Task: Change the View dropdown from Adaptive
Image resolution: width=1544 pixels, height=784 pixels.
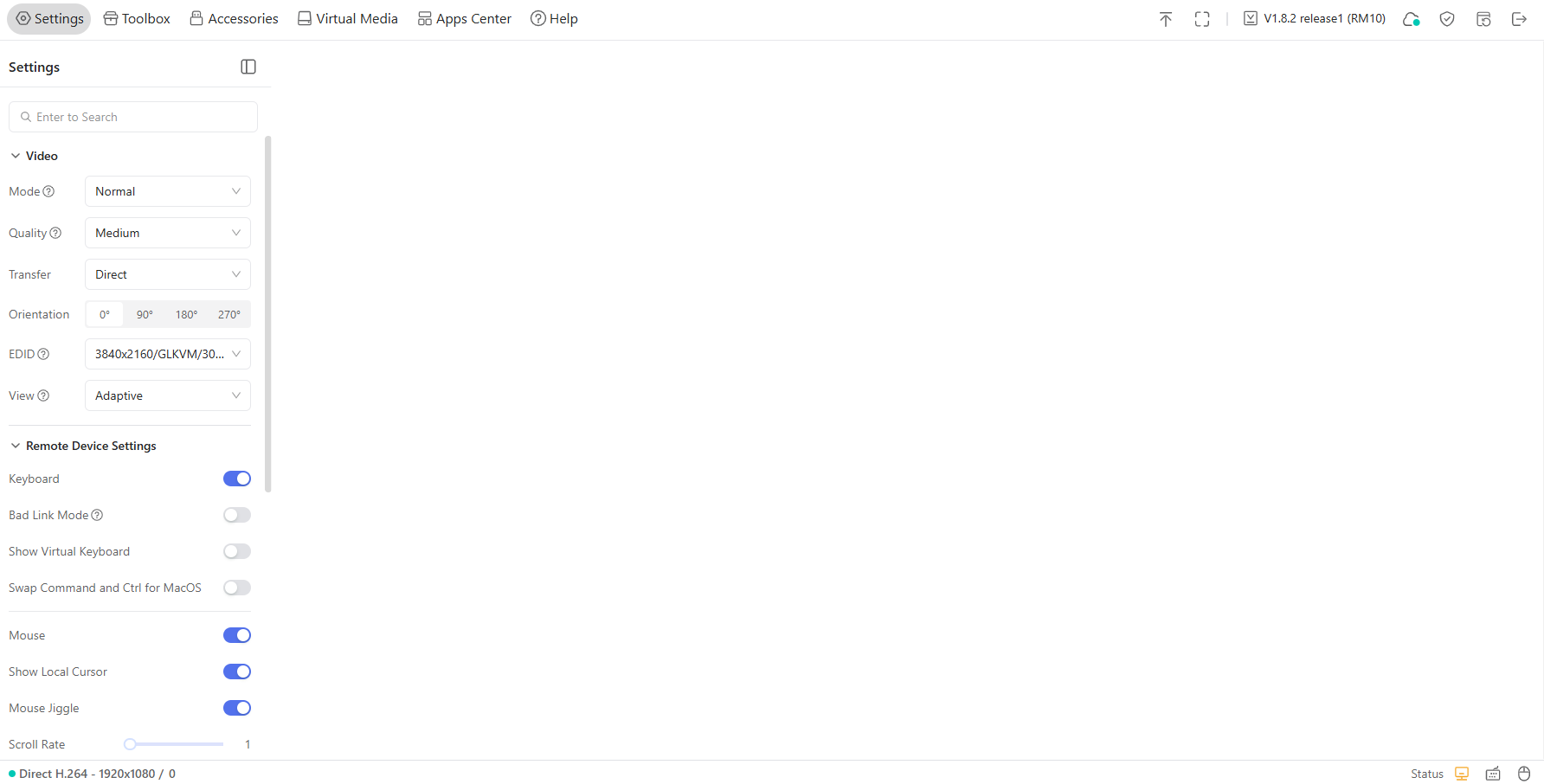Action: coord(167,395)
